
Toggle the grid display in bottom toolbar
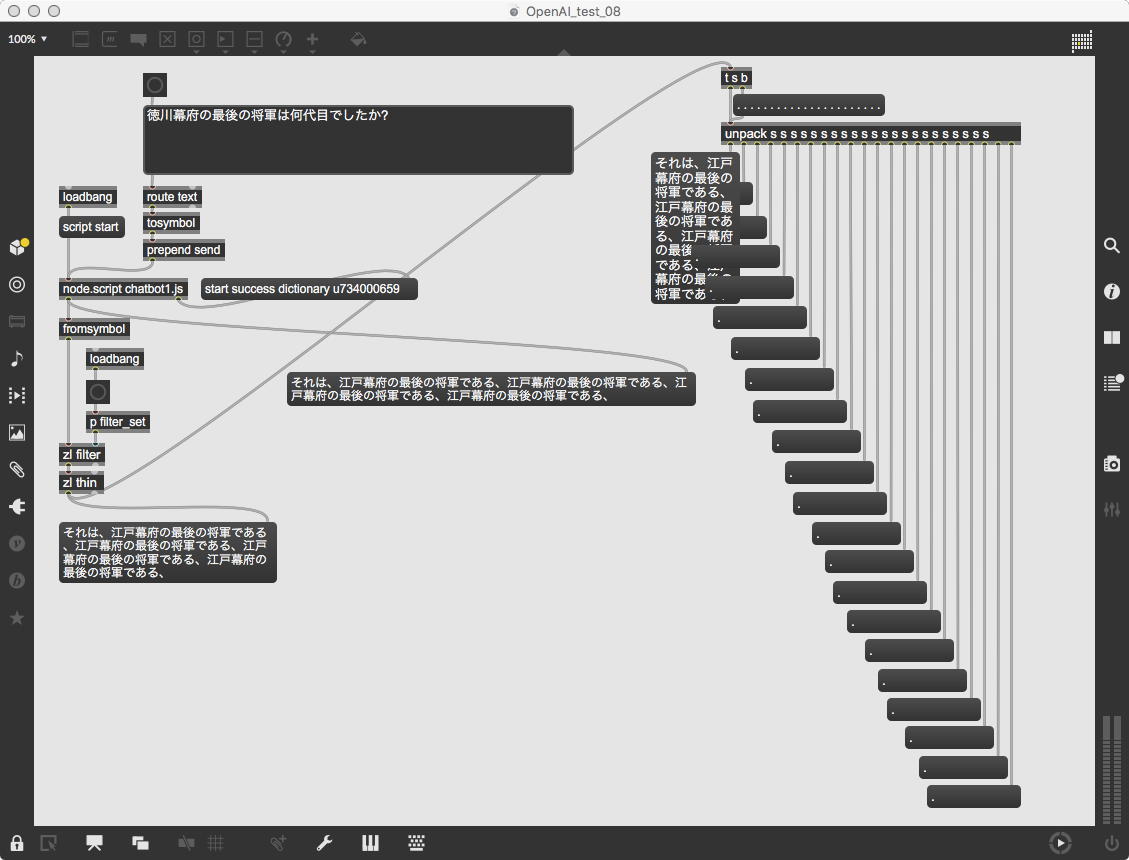tap(215, 843)
